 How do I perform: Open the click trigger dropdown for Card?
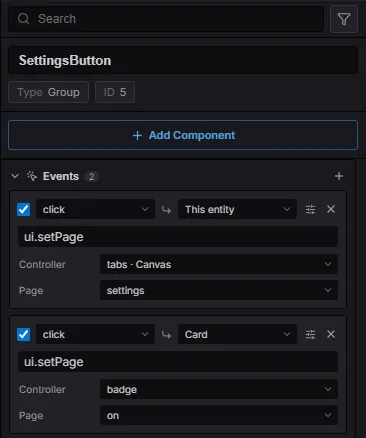click(x=95, y=334)
